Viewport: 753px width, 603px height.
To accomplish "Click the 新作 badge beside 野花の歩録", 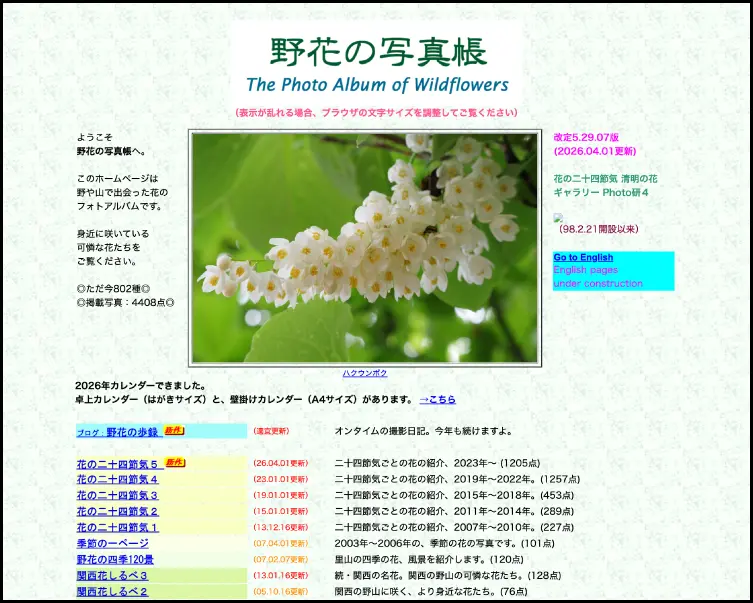I will tap(174, 431).
